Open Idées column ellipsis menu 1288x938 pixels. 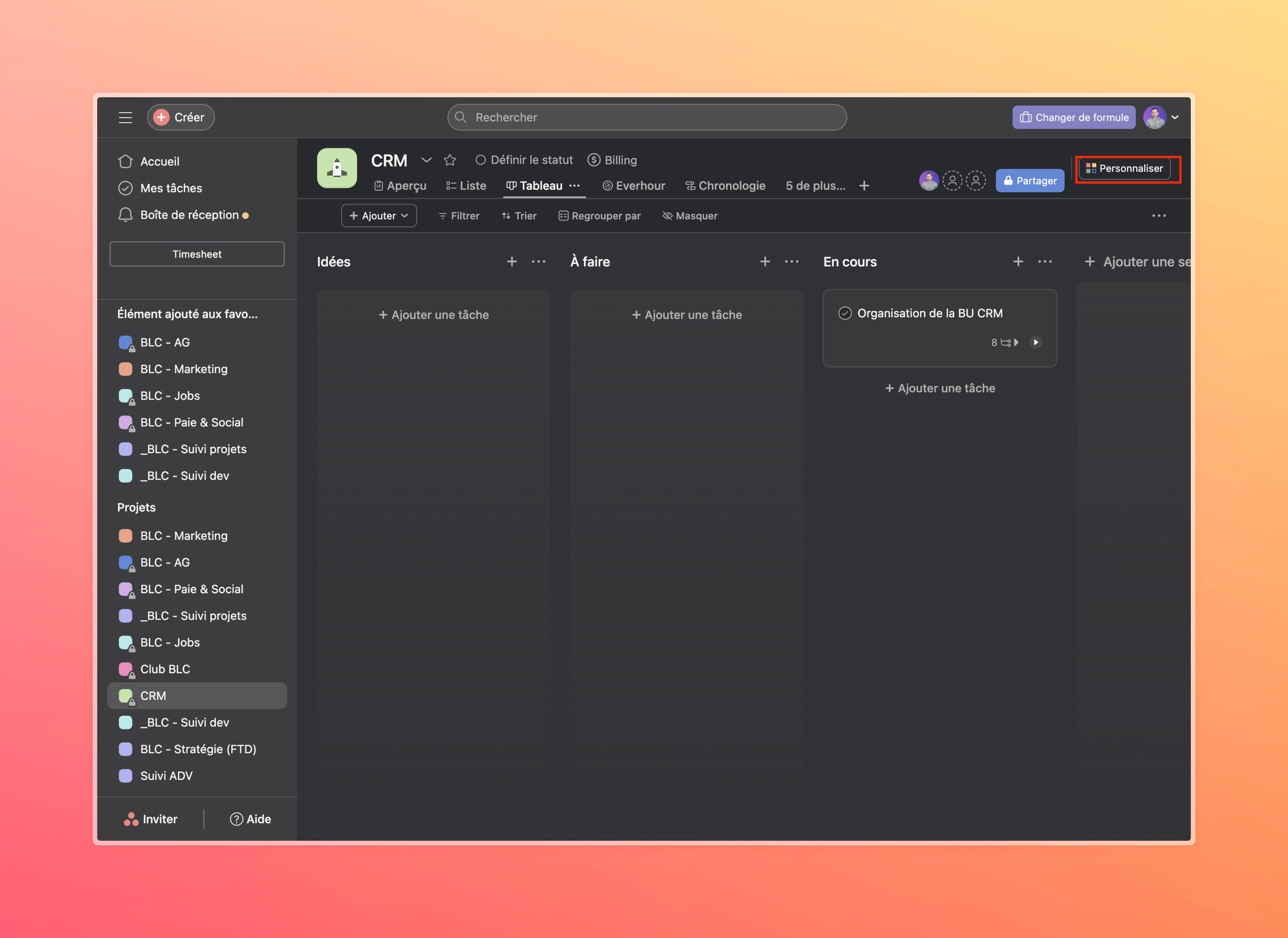538,261
